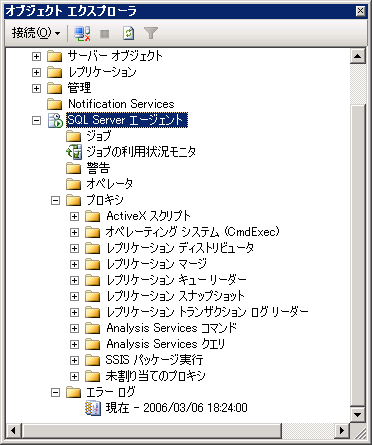
Task: Collapse the プロキシ node
Action: click(55, 200)
